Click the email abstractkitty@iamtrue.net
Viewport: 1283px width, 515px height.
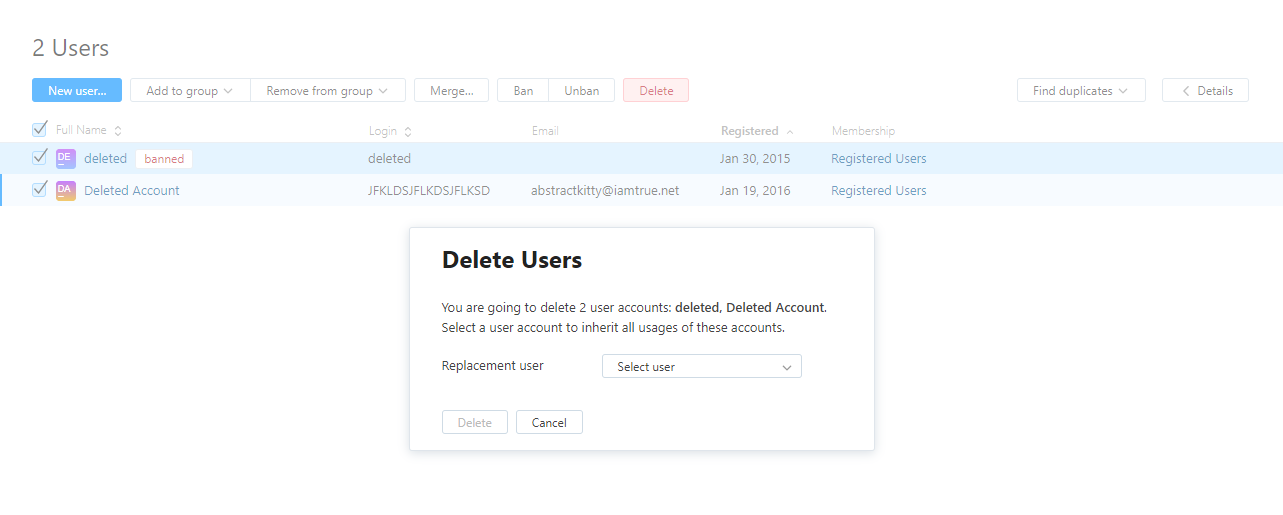(x=605, y=190)
